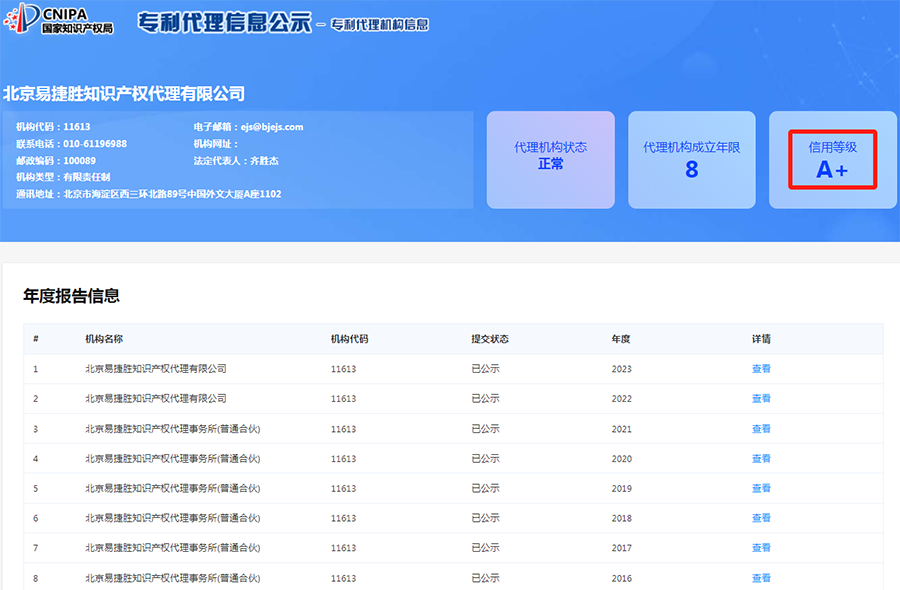Viewport: 900px width, 590px height.
Task: Click the 专利代理信息公示 page title
Action: coord(224,23)
